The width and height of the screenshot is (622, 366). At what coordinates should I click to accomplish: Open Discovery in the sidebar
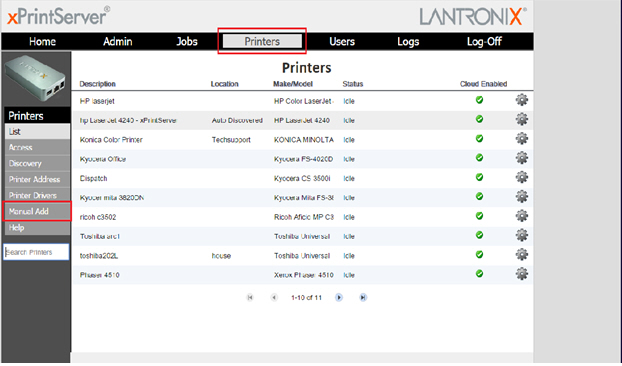(x=37, y=163)
